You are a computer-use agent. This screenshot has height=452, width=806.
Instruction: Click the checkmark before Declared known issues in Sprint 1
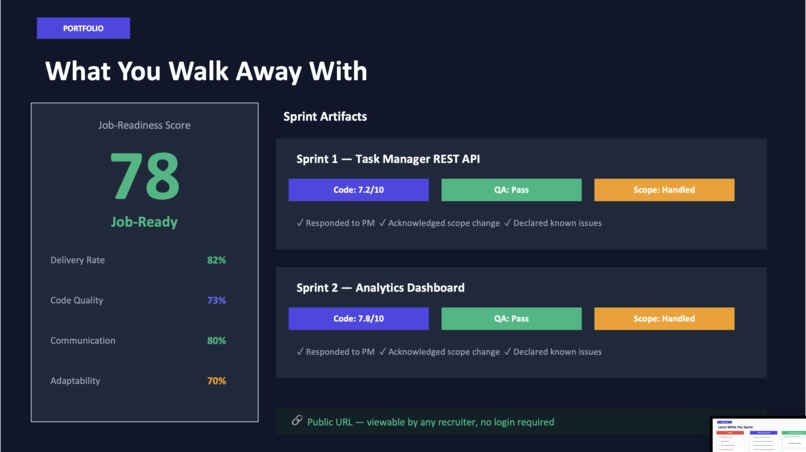pos(507,223)
